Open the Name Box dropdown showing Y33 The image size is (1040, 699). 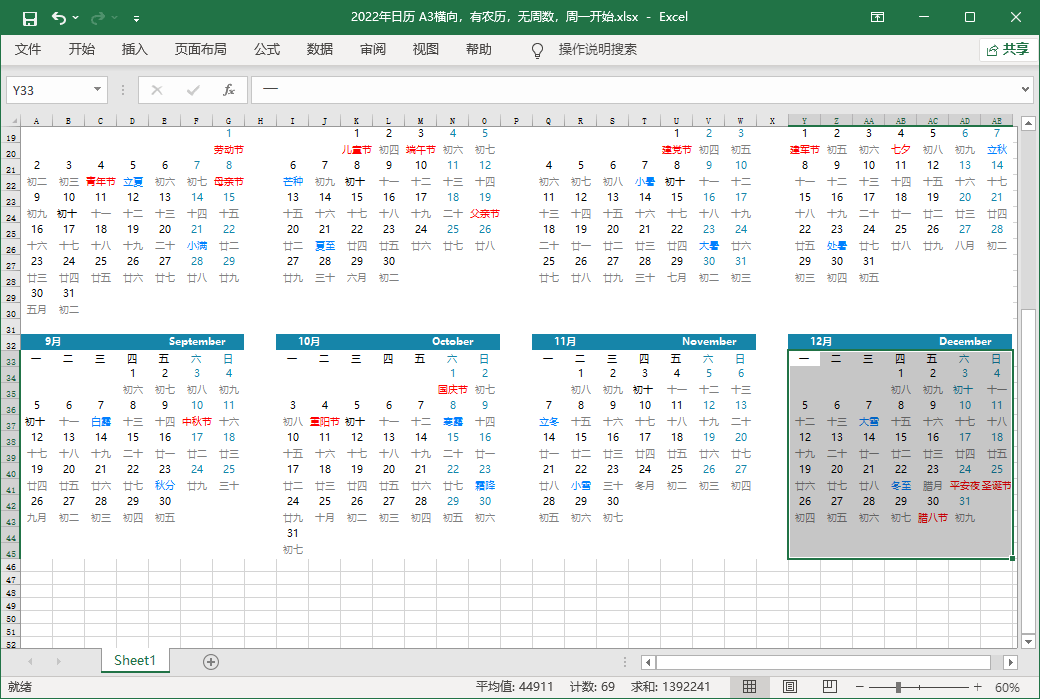click(97, 89)
